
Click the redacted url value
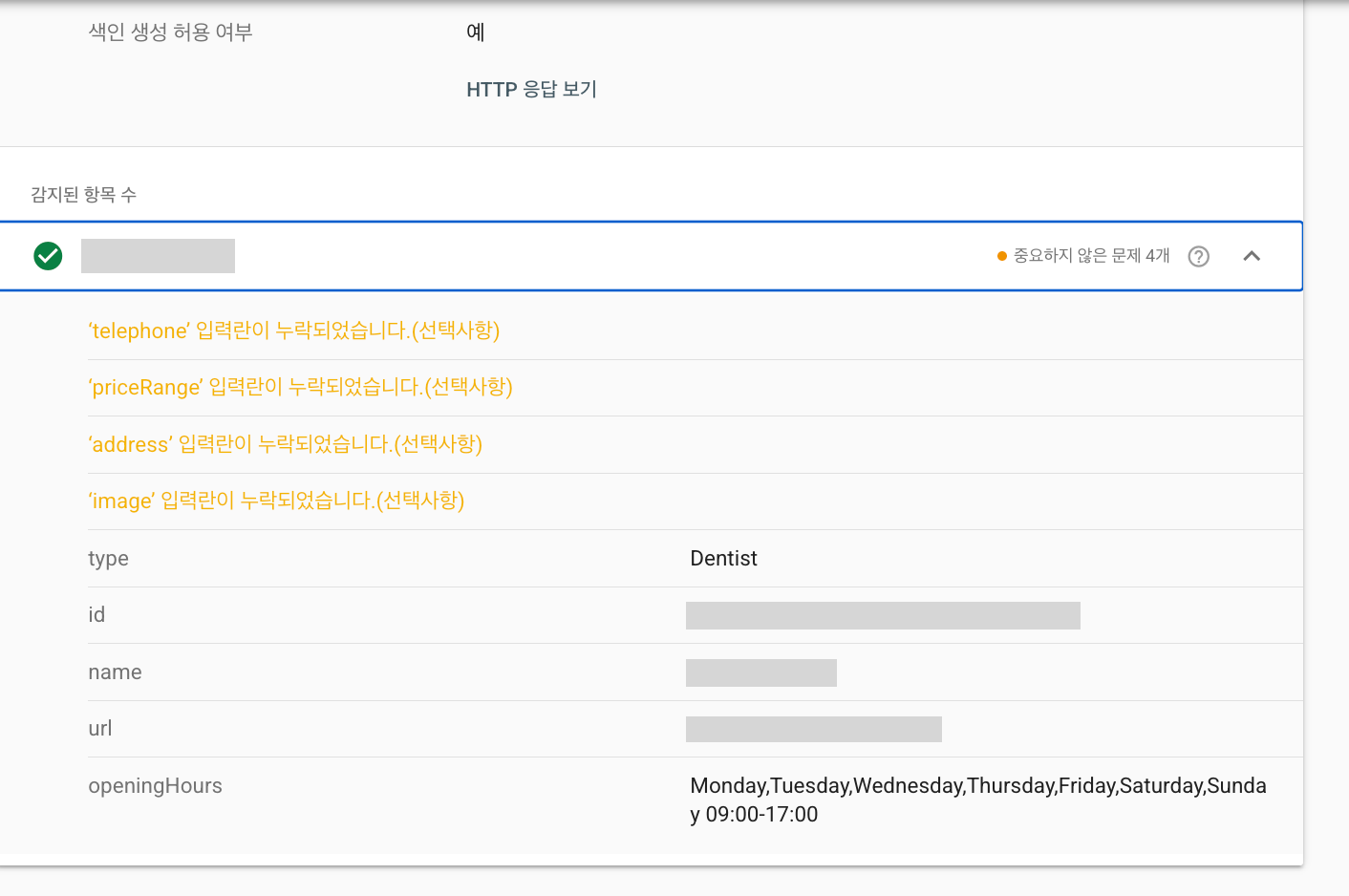[x=814, y=729]
